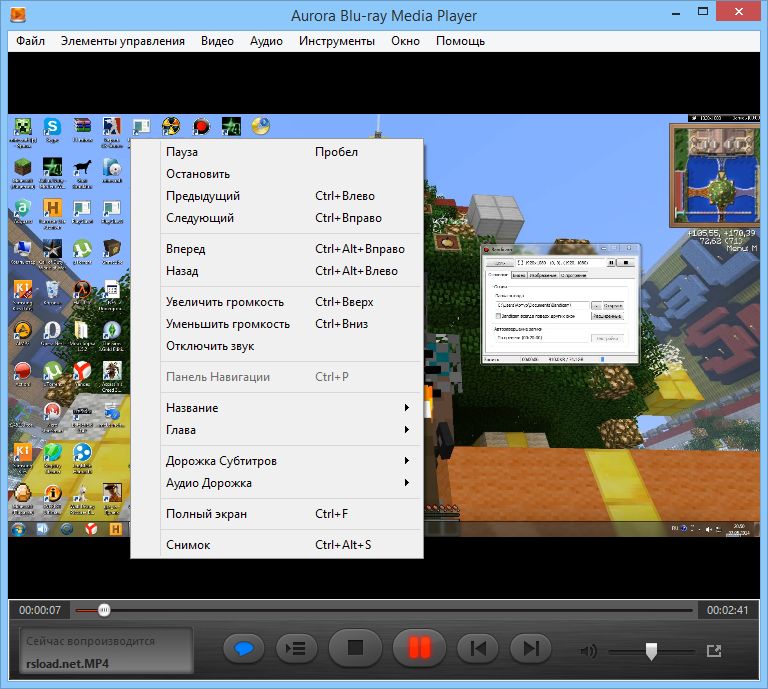
Task: Open the Элементы управления menu
Action: click(x=122, y=41)
